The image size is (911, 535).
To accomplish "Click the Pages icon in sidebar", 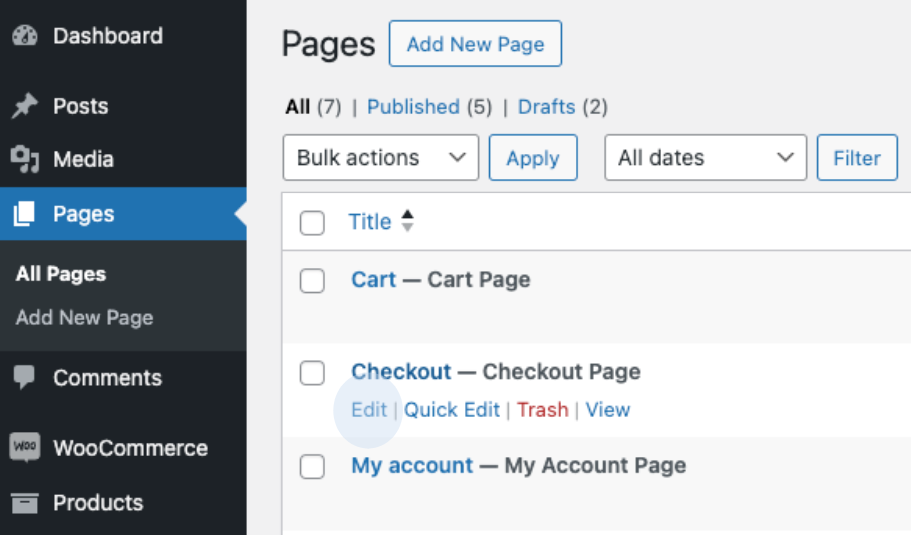I will pos(24,214).
